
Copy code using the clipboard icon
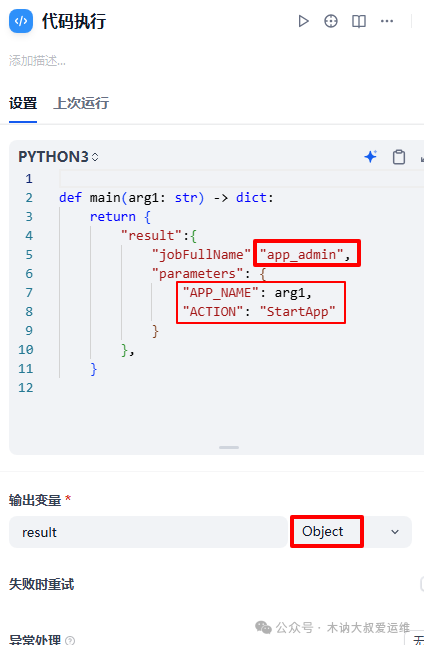click(x=399, y=157)
